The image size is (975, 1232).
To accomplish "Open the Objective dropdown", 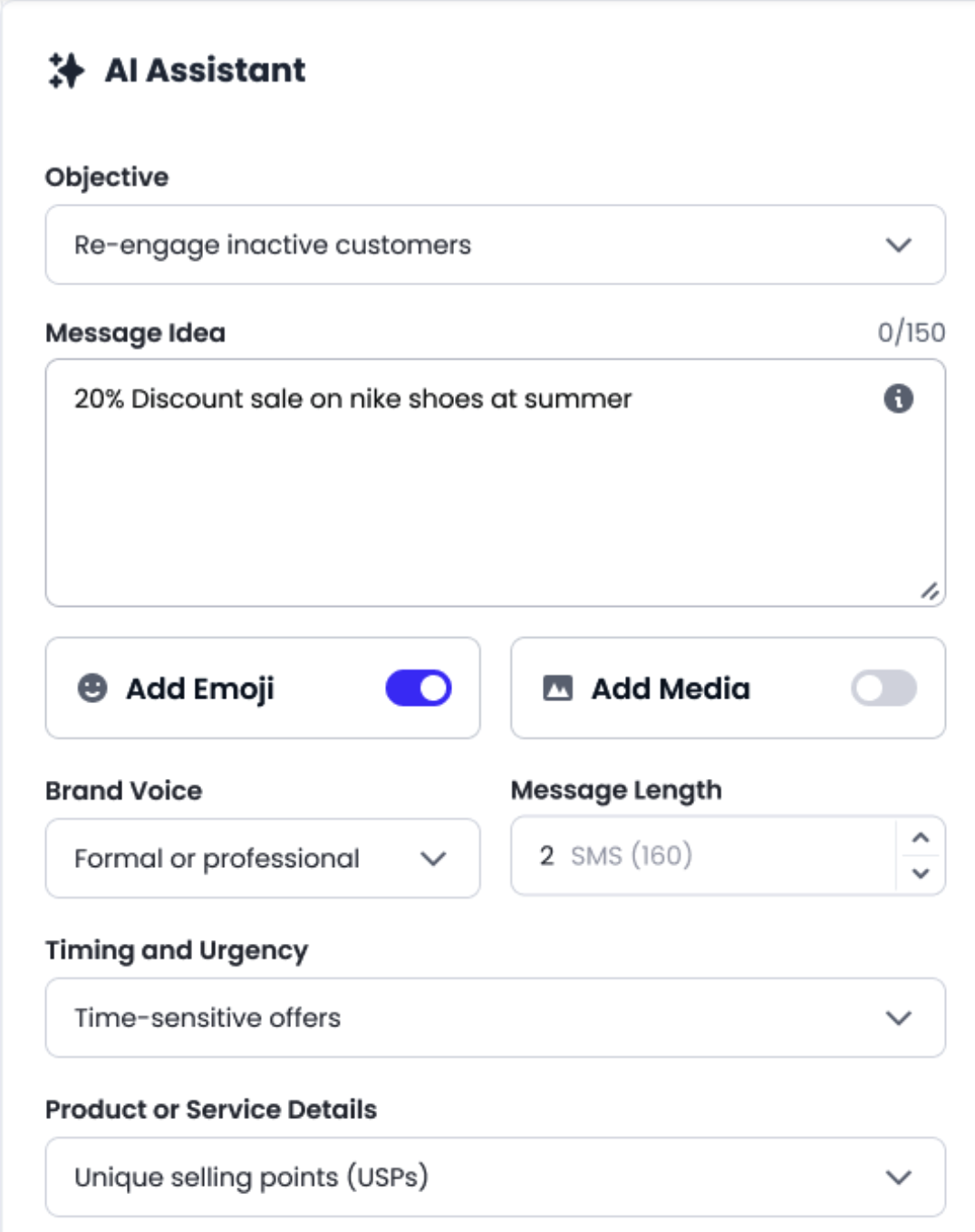I will point(495,245).
